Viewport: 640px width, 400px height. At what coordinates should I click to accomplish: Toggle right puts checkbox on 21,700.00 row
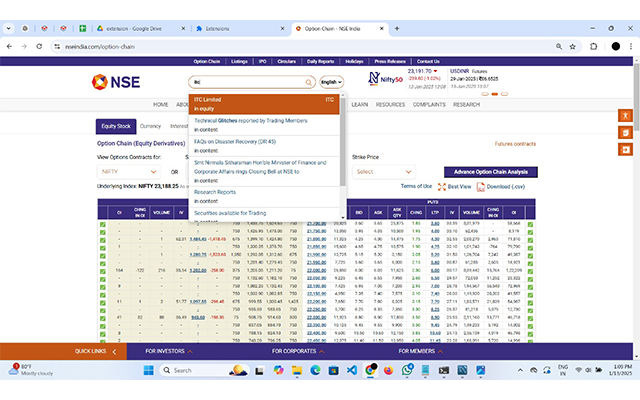coord(530,224)
